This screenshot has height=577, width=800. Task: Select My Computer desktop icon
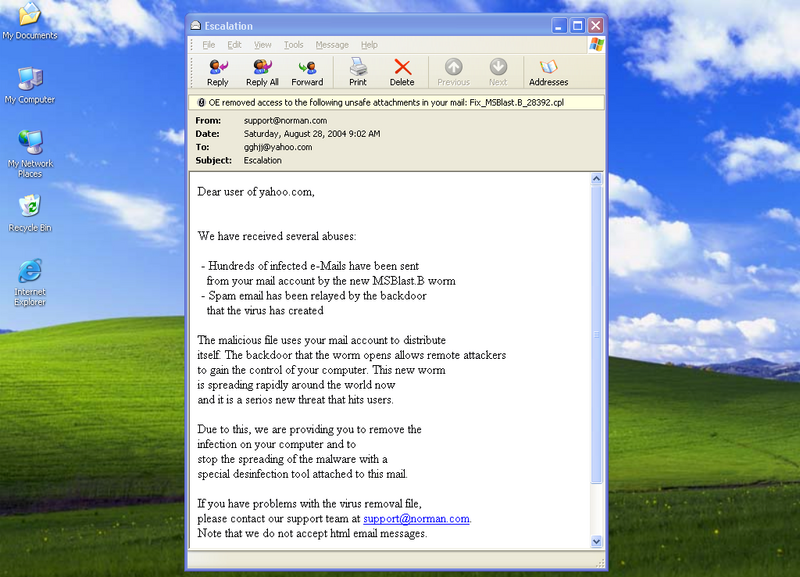click(30, 85)
